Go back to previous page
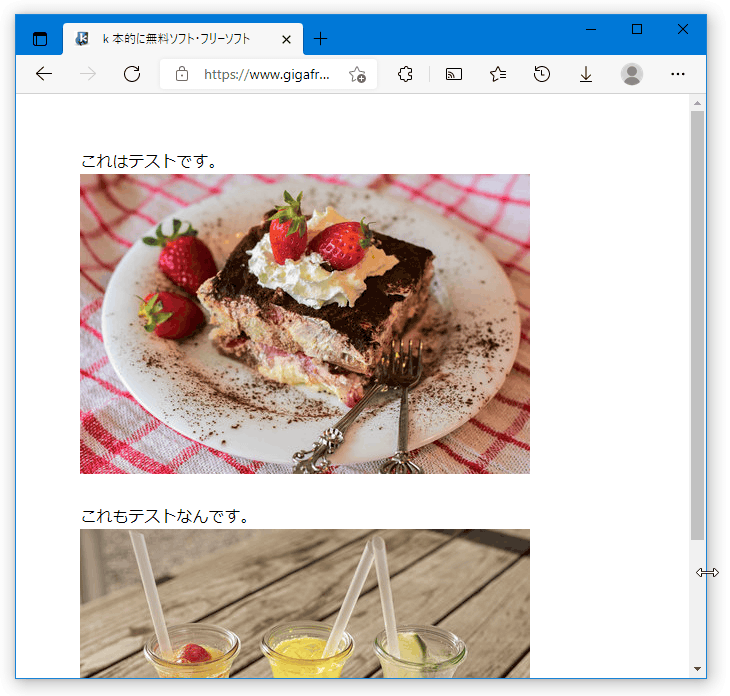Image resolution: width=730 pixels, height=696 pixels. [x=44, y=74]
